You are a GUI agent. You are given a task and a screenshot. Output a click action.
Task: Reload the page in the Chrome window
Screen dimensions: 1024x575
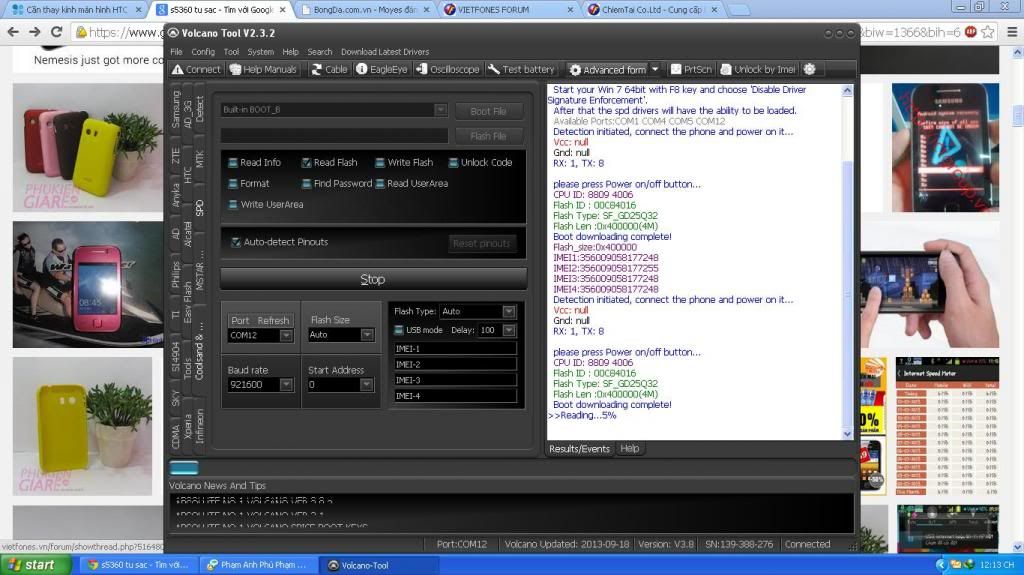(x=57, y=32)
